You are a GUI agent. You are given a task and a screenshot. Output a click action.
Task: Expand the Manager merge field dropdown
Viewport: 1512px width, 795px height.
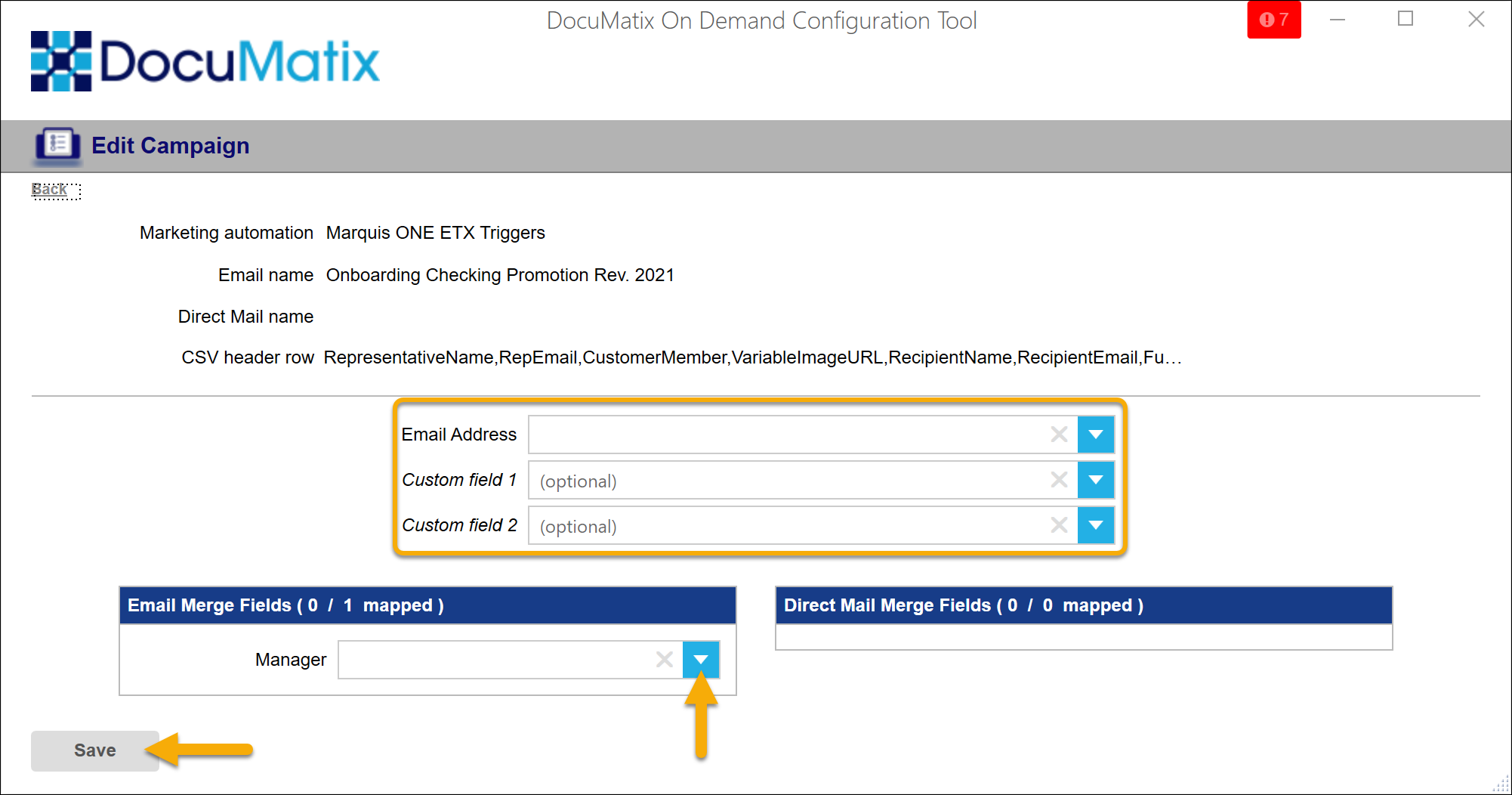701,660
